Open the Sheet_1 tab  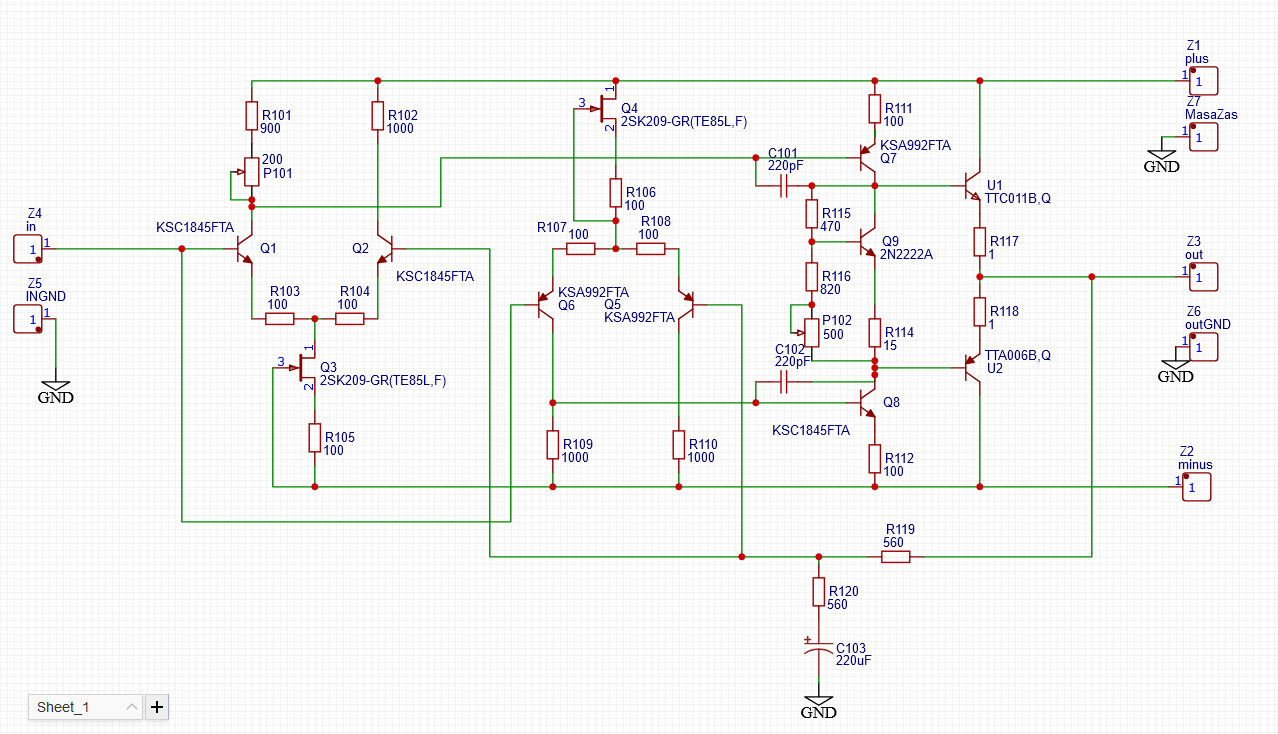coord(64,707)
